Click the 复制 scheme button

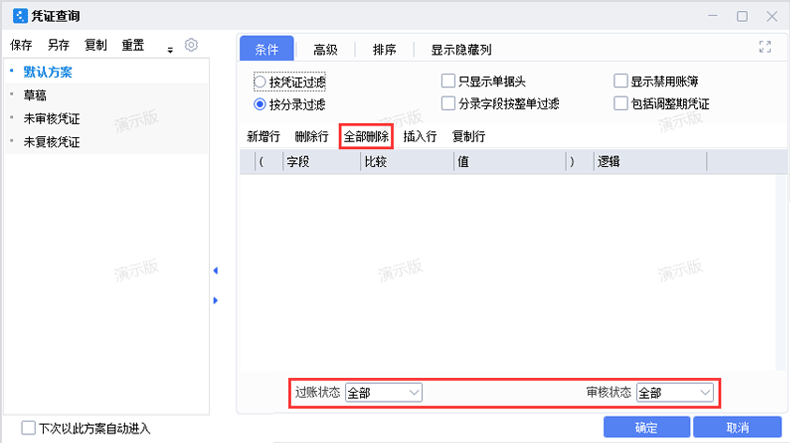point(96,45)
